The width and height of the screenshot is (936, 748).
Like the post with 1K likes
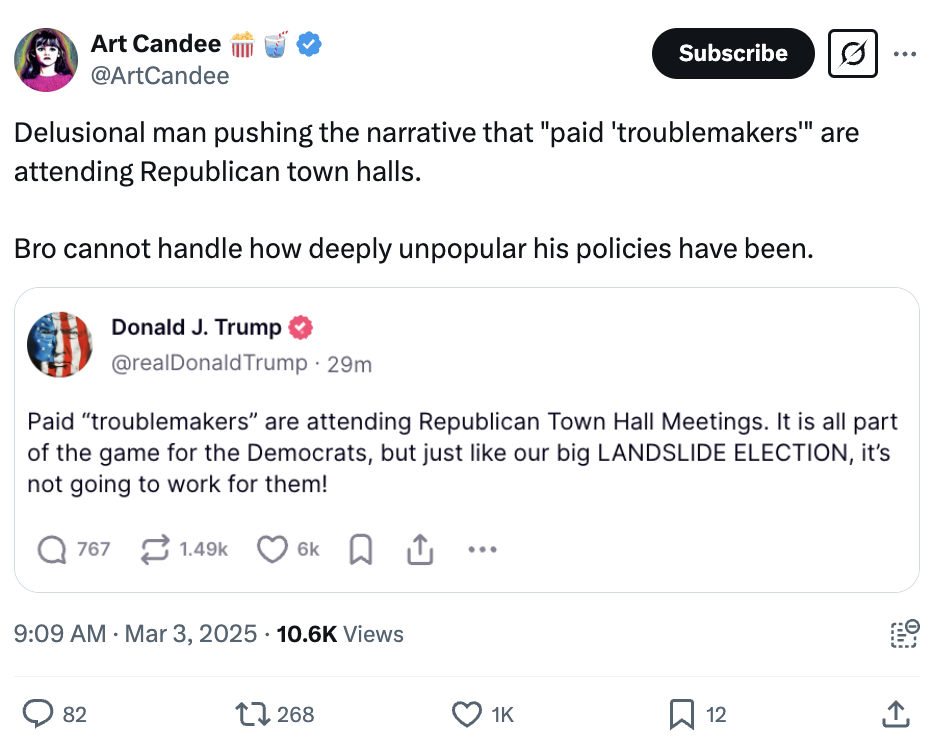click(468, 714)
